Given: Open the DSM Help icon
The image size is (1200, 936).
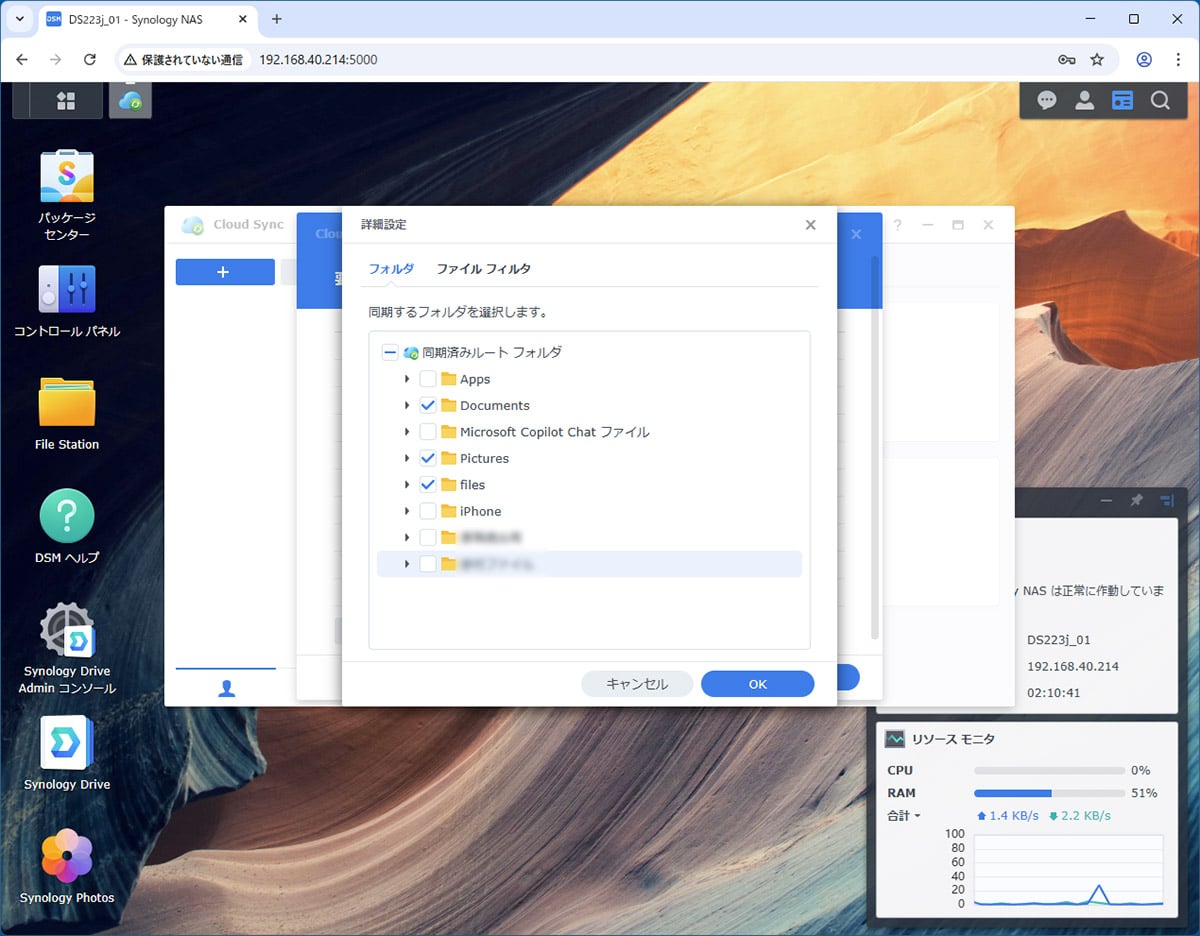Looking at the screenshot, I should click(x=67, y=516).
